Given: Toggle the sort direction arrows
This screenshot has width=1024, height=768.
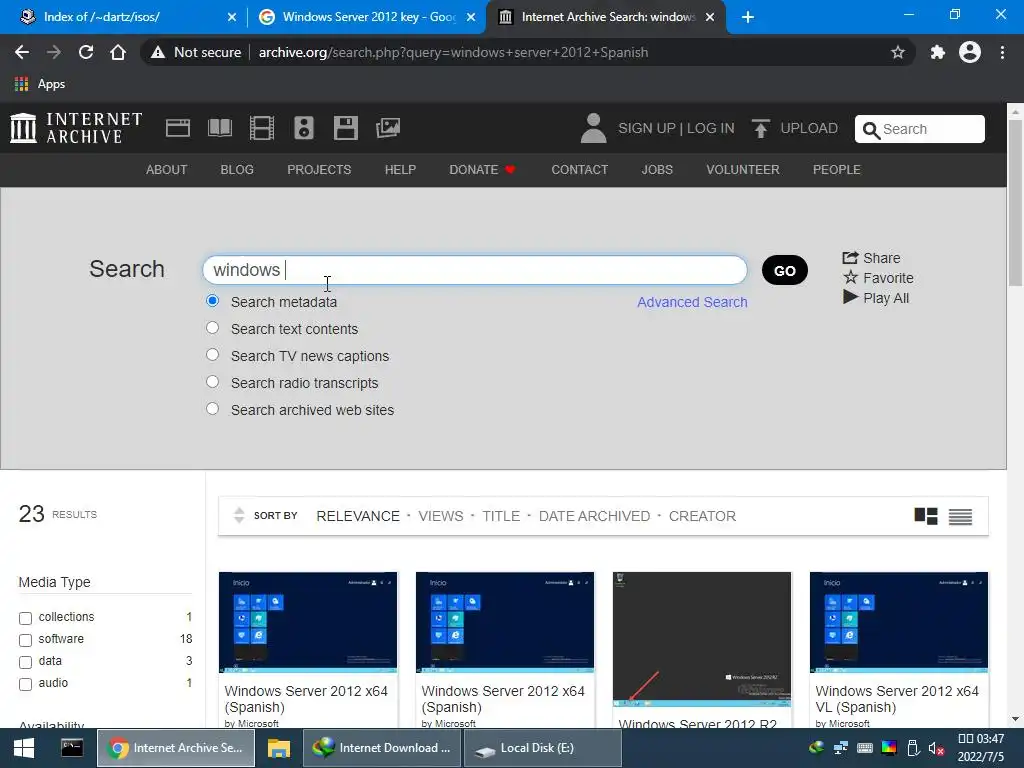Looking at the screenshot, I should [x=239, y=515].
